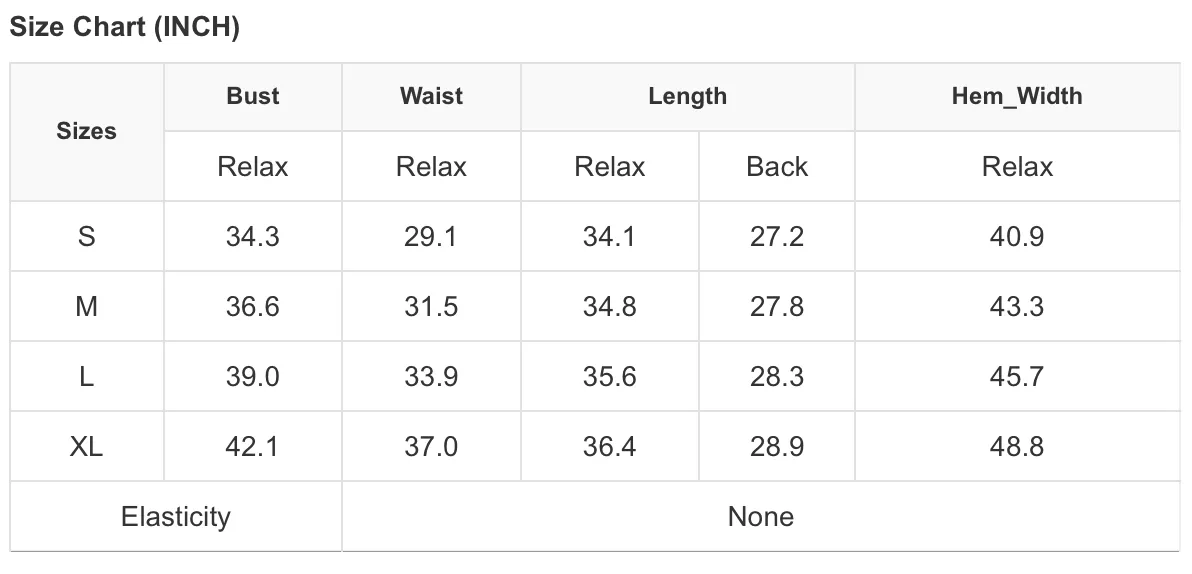The height and width of the screenshot is (574, 1192).
Task: Select the None elasticity value cell
Action: (761, 516)
